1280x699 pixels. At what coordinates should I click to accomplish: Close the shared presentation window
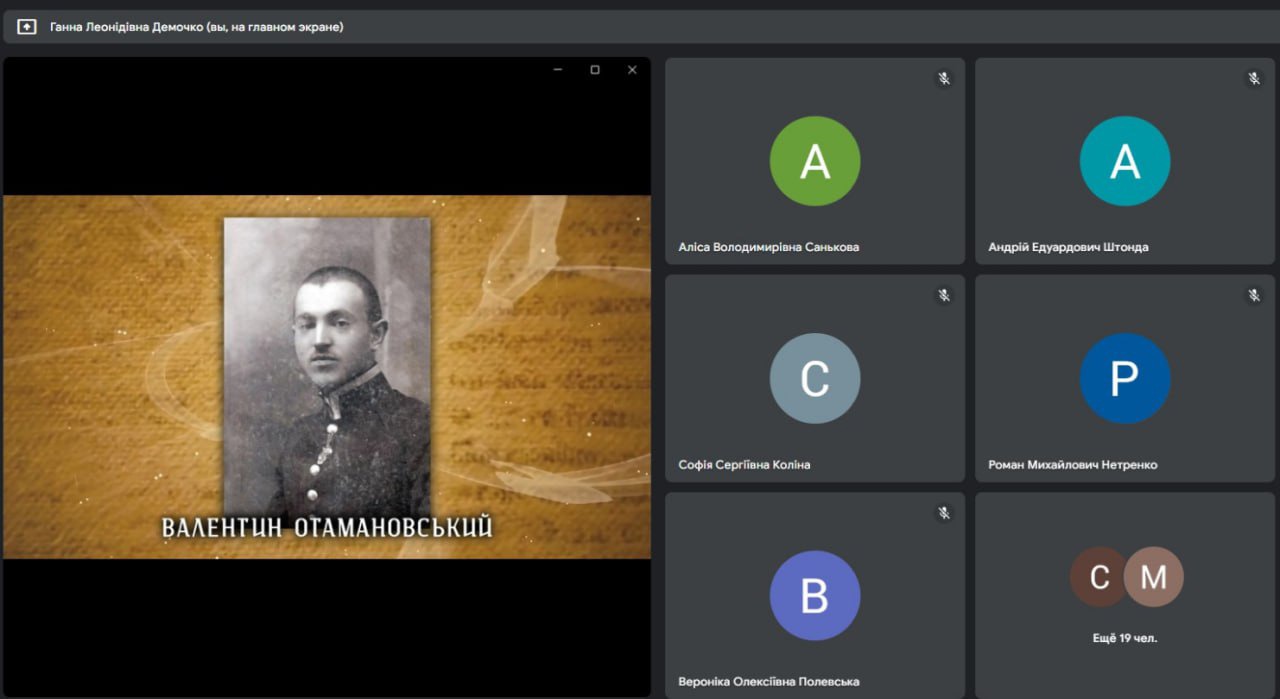(632, 70)
